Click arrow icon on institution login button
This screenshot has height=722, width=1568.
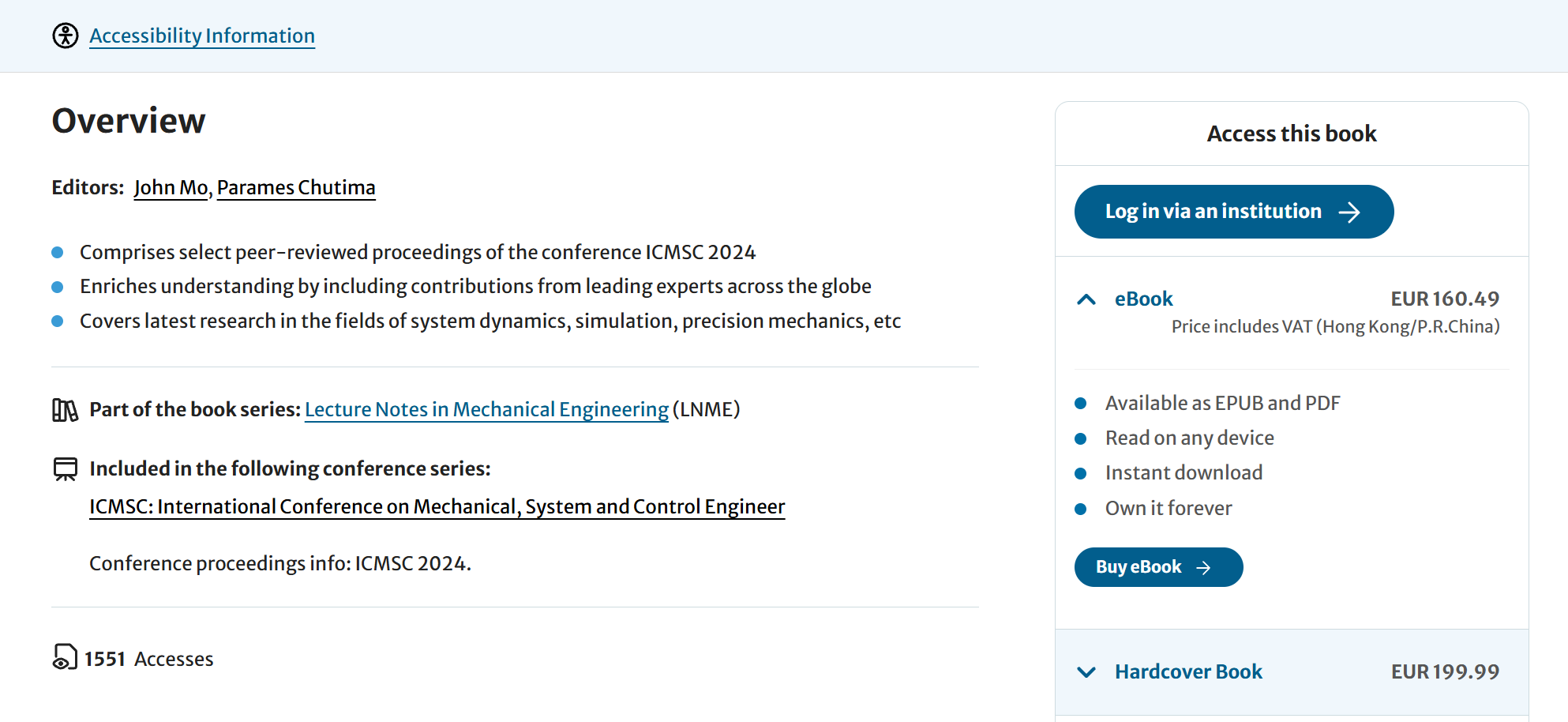click(1349, 212)
